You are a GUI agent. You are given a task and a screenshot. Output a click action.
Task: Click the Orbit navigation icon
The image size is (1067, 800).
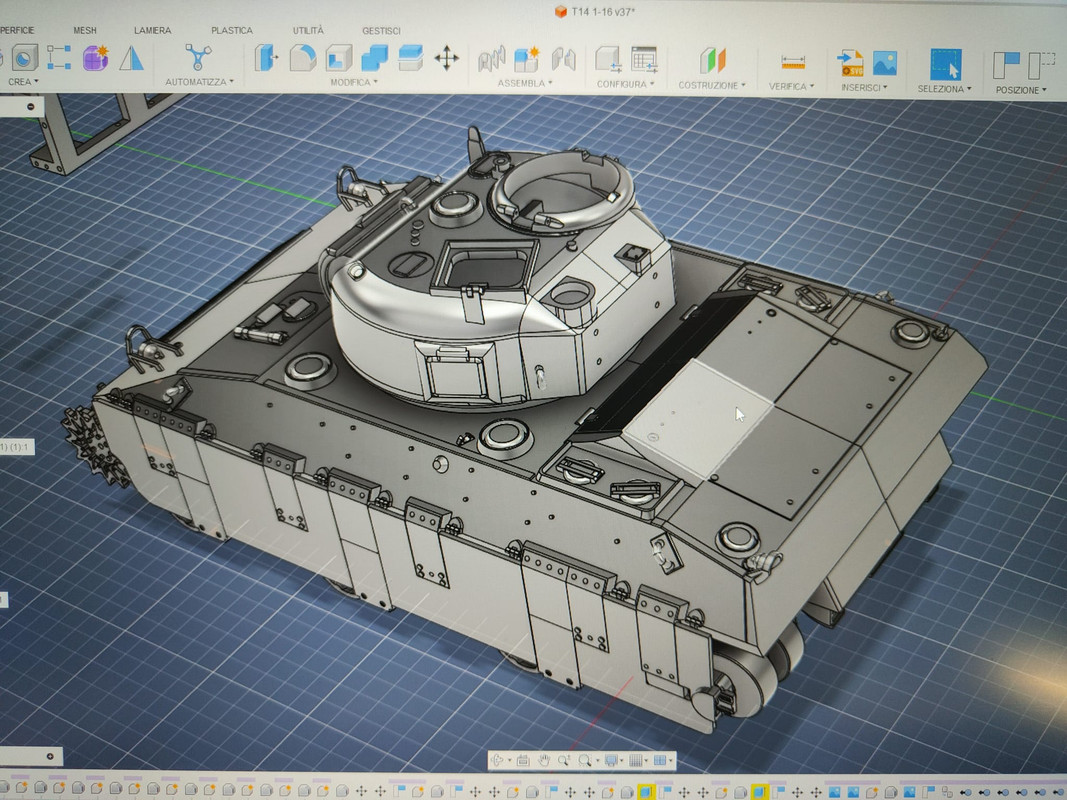498,761
